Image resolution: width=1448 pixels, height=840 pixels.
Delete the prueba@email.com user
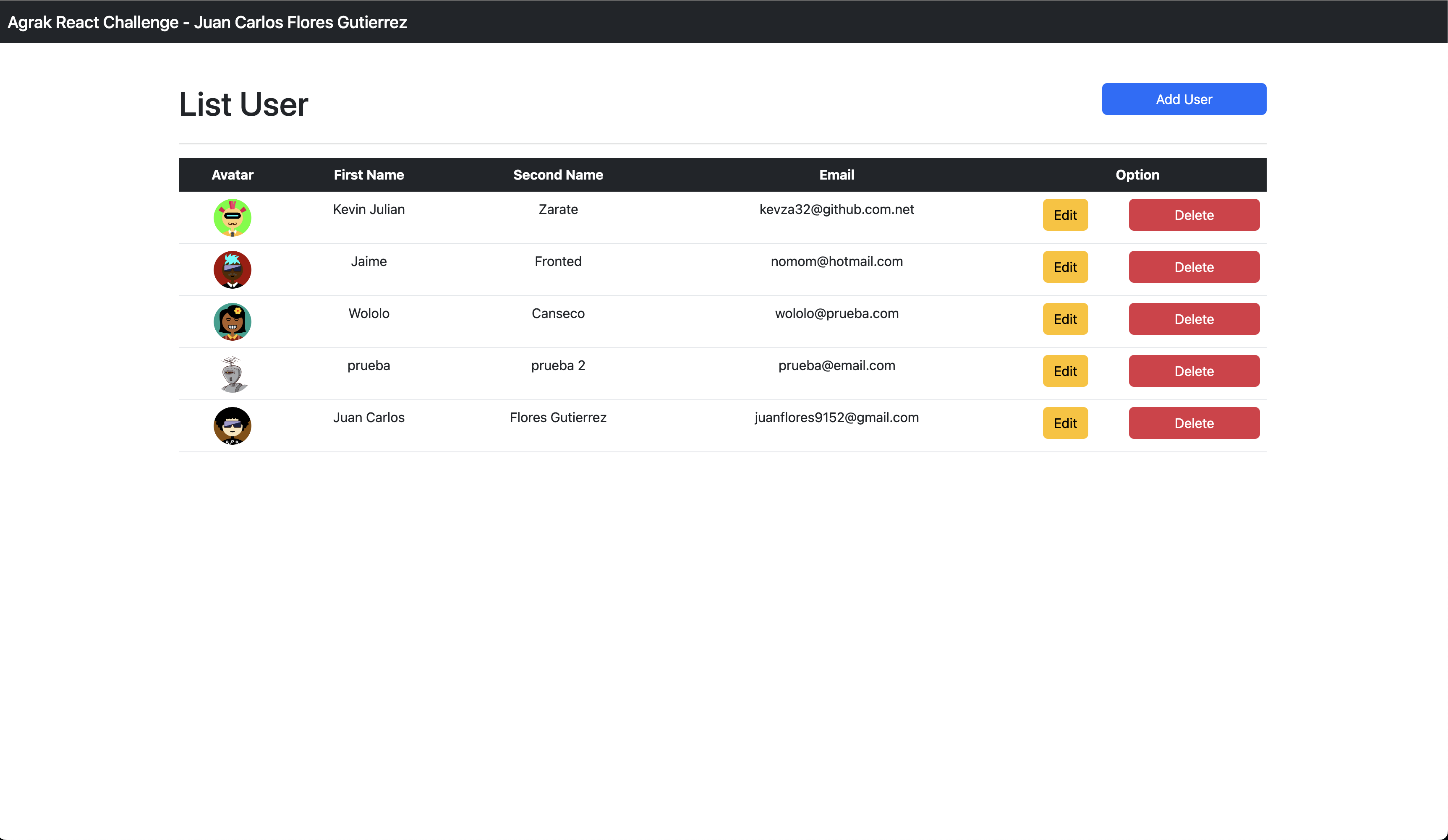coord(1194,371)
